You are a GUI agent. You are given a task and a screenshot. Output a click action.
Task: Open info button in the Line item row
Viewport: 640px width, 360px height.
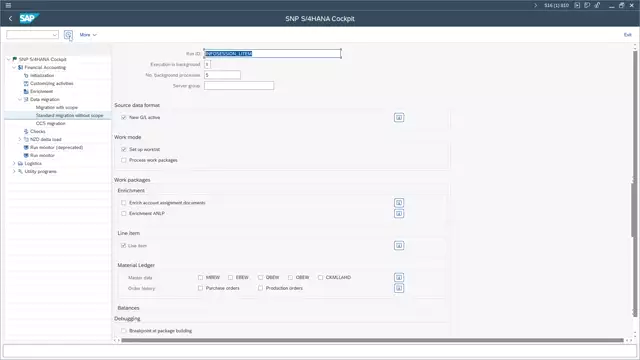click(x=399, y=245)
